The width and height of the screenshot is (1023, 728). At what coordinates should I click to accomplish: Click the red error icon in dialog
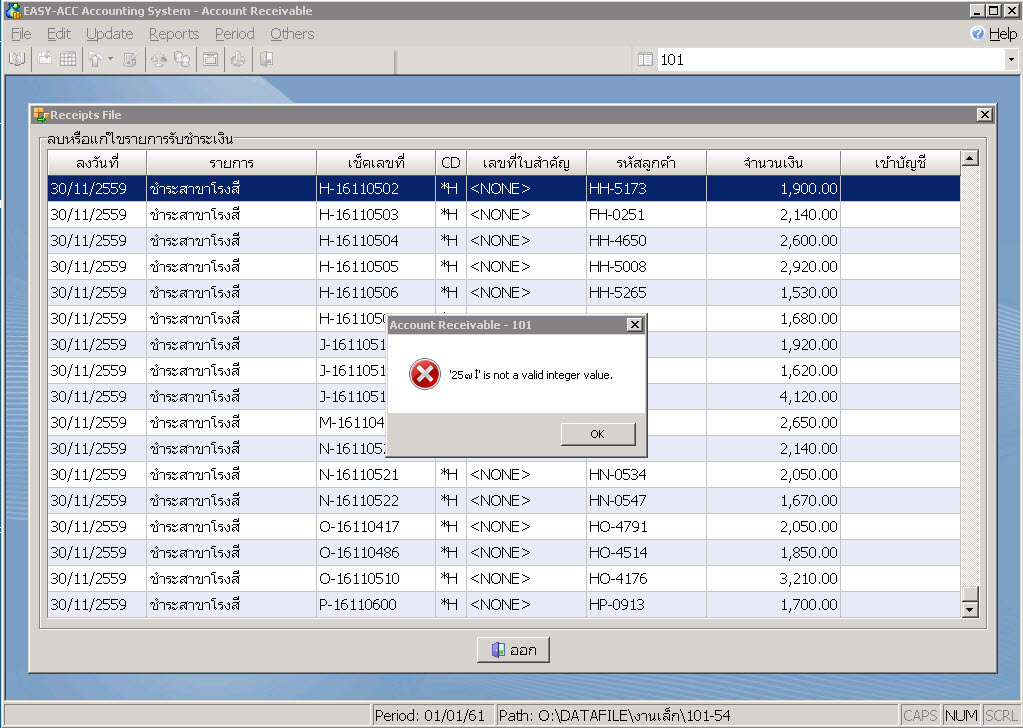[x=425, y=375]
